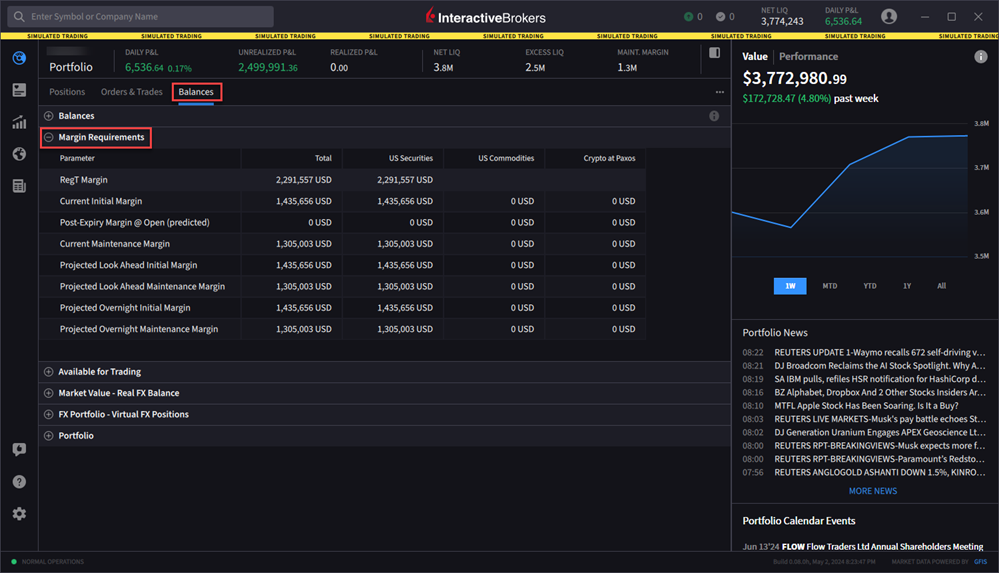Screen dimensions: 999x573
Task: Expand Market Value - Real FX Balance
Action: tap(48, 393)
